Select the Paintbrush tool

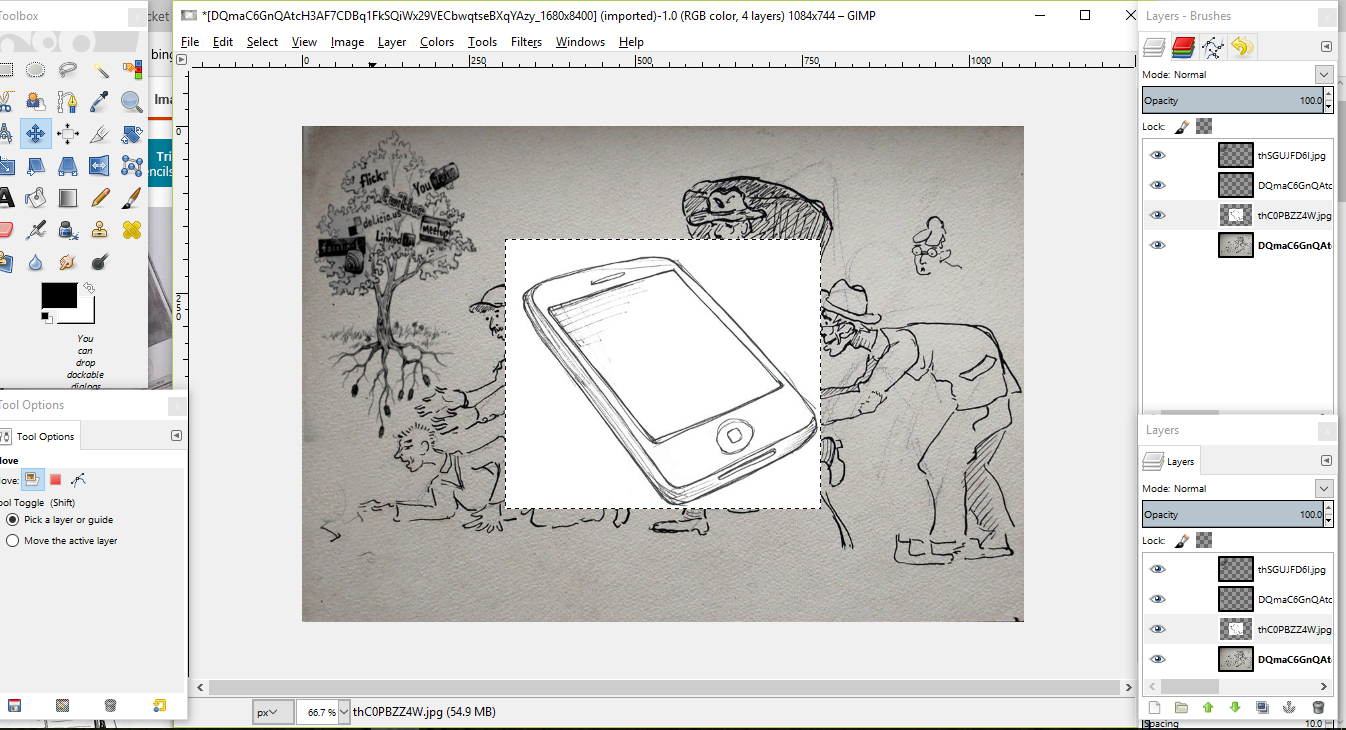click(x=131, y=197)
